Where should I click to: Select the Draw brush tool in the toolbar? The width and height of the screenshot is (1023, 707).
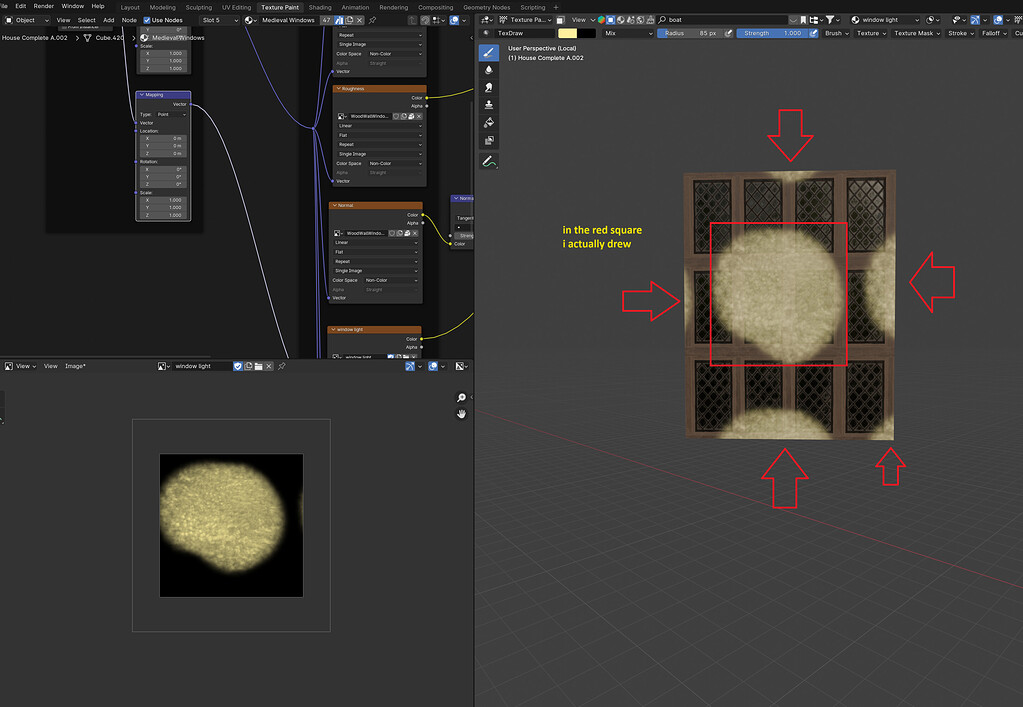pyautogui.click(x=489, y=51)
